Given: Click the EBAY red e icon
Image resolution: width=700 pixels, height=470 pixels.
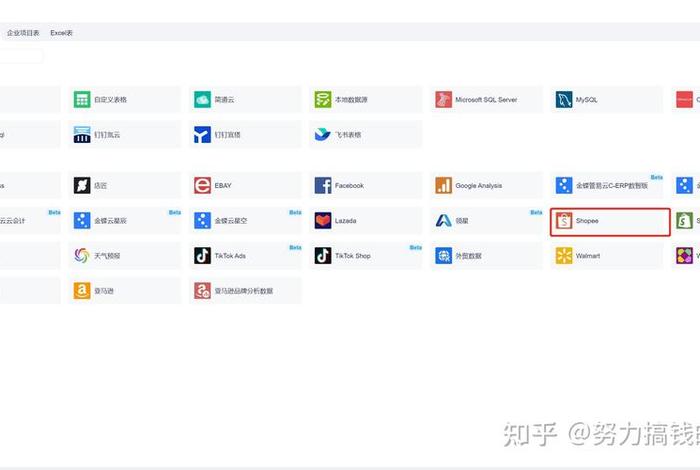Looking at the screenshot, I should [202, 185].
